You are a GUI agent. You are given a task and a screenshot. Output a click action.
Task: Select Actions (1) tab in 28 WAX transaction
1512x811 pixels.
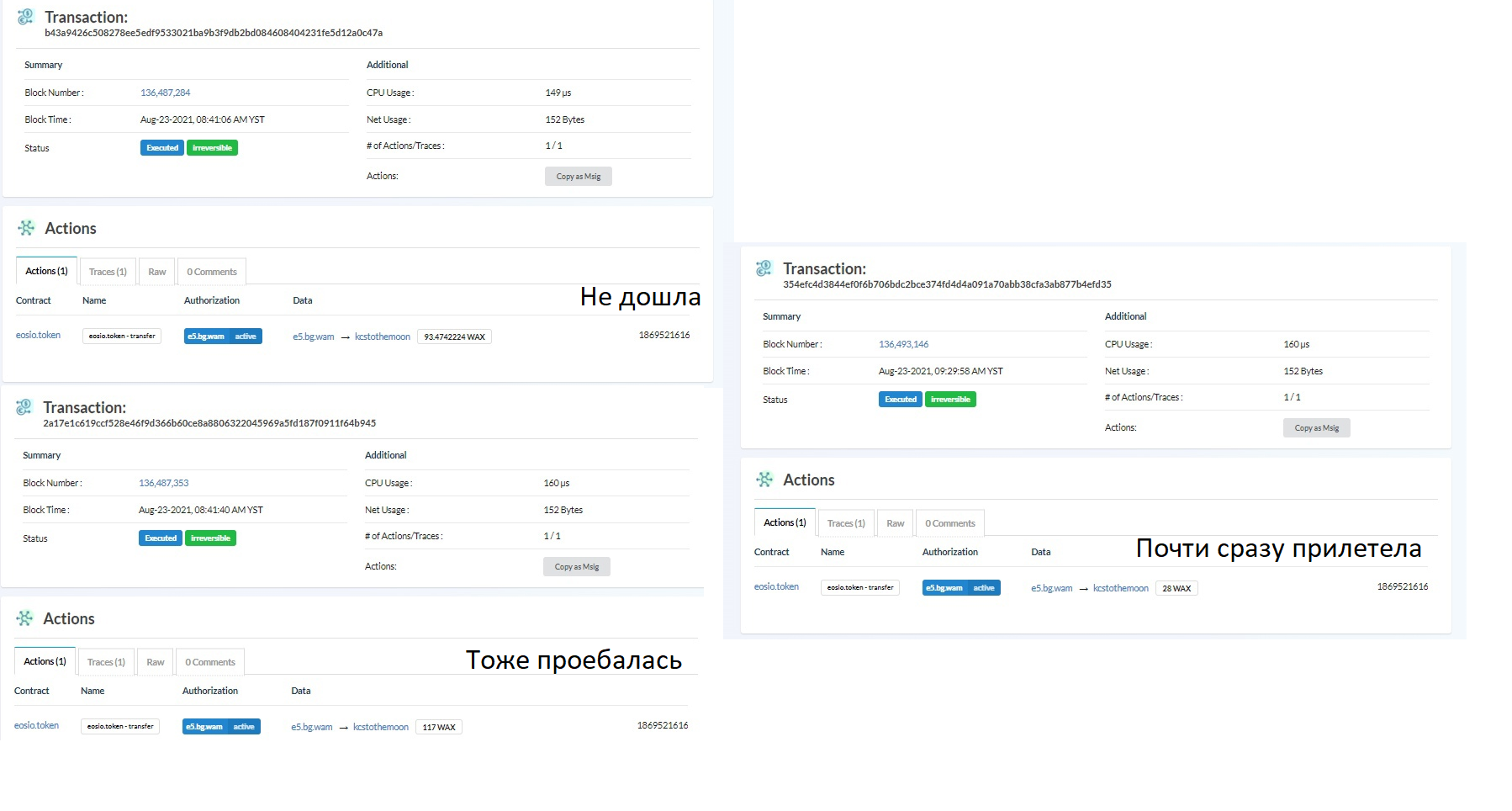(x=785, y=522)
